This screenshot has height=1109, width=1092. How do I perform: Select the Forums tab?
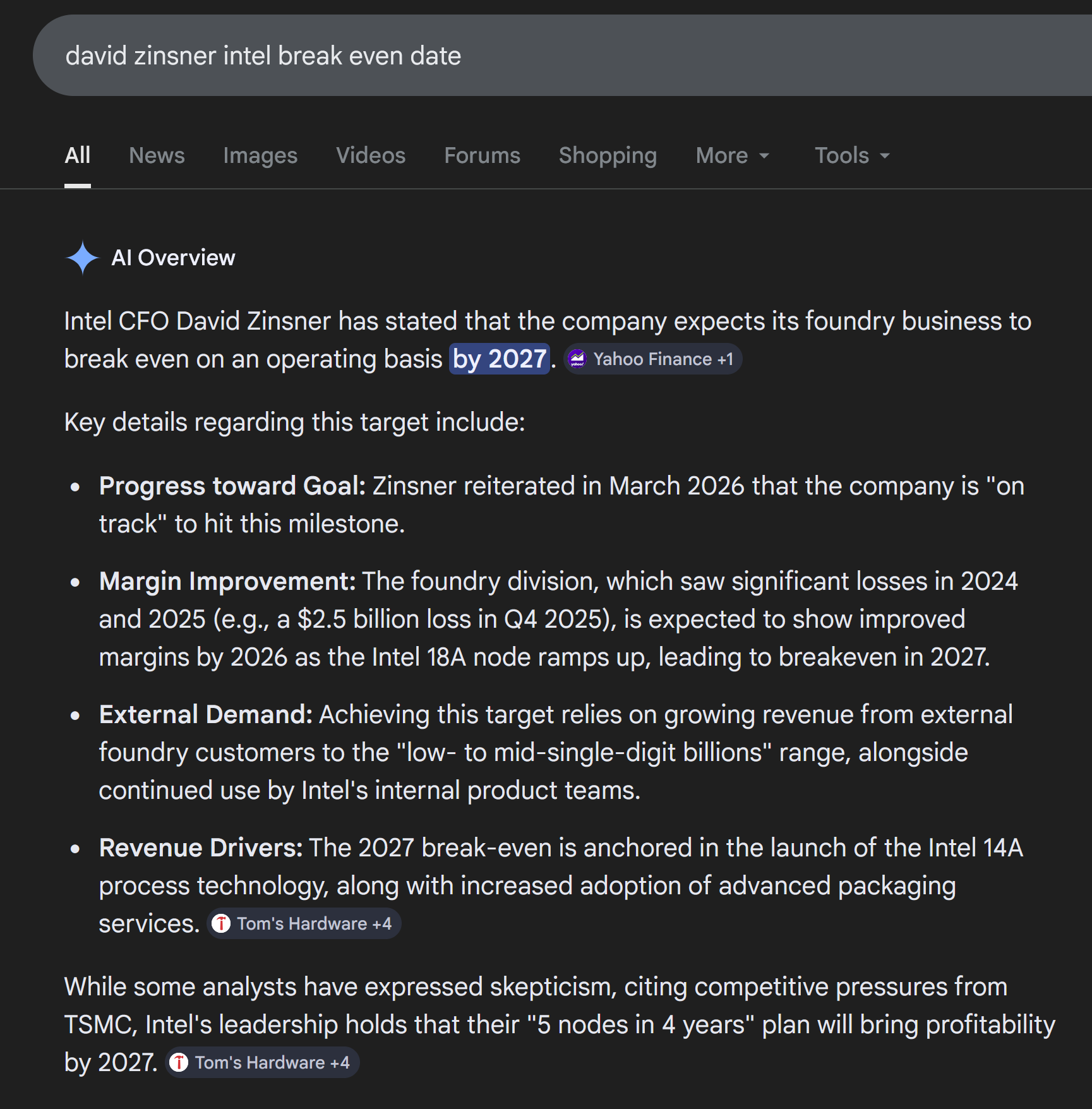tap(482, 155)
